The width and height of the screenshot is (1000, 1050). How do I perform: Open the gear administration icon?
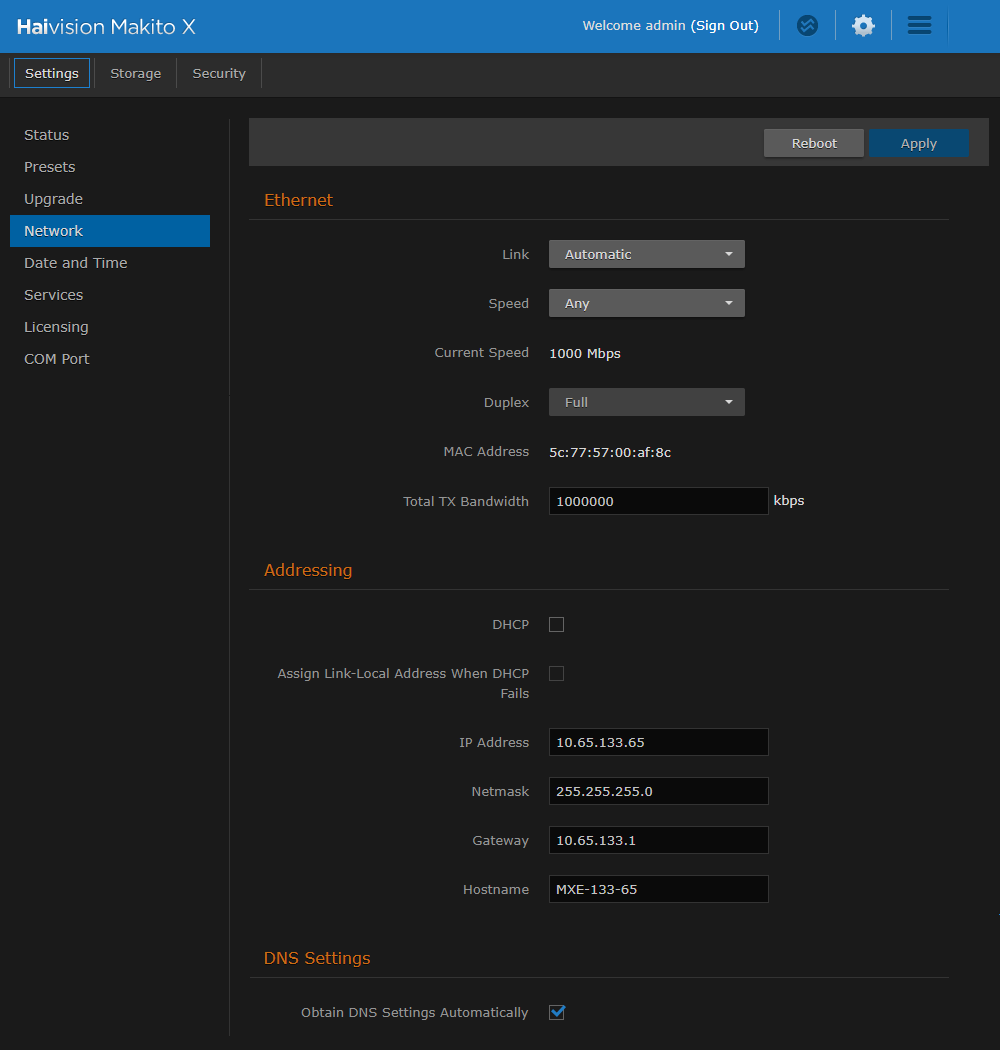[863, 26]
